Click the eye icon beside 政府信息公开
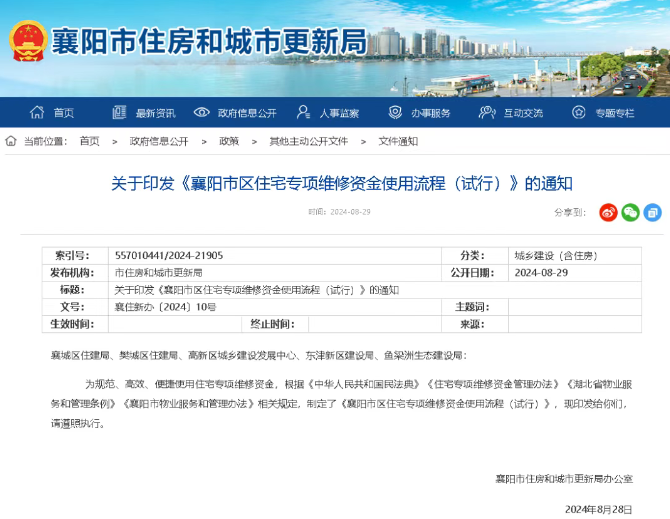Image resolution: width=670 pixels, height=519 pixels. click(x=202, y=113)
